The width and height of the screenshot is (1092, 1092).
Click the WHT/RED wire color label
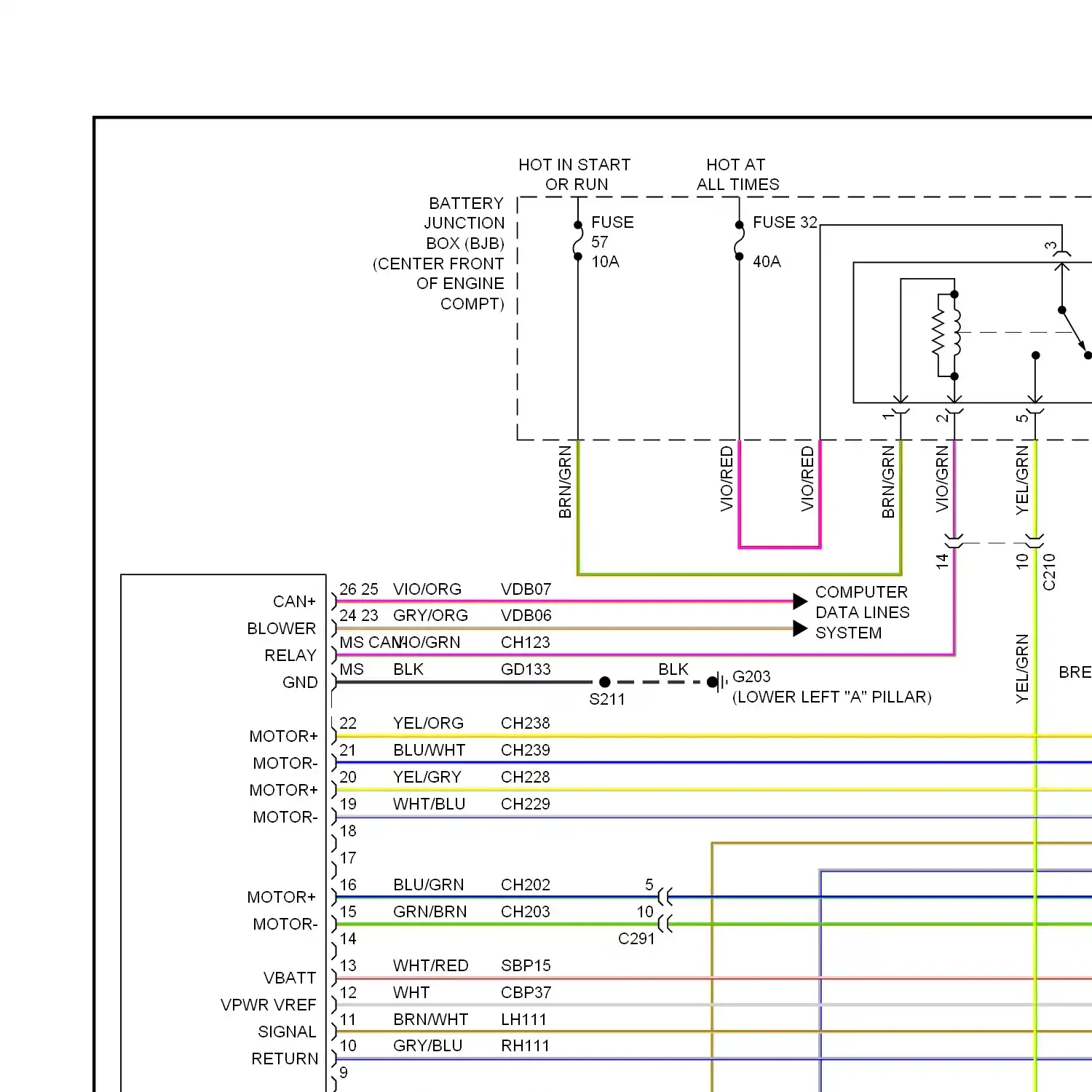point(430,965)
